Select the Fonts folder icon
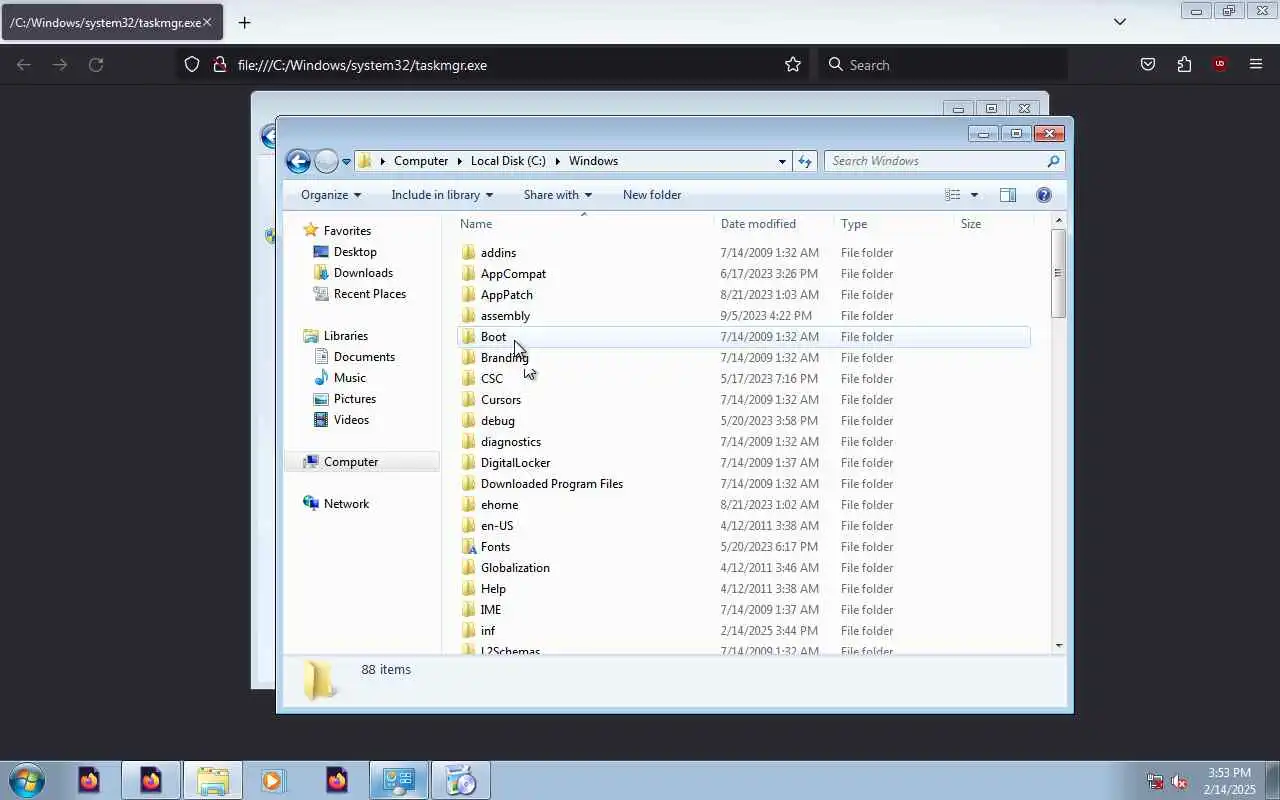This screenshot has height=800, width=1280. click(469, 547)
